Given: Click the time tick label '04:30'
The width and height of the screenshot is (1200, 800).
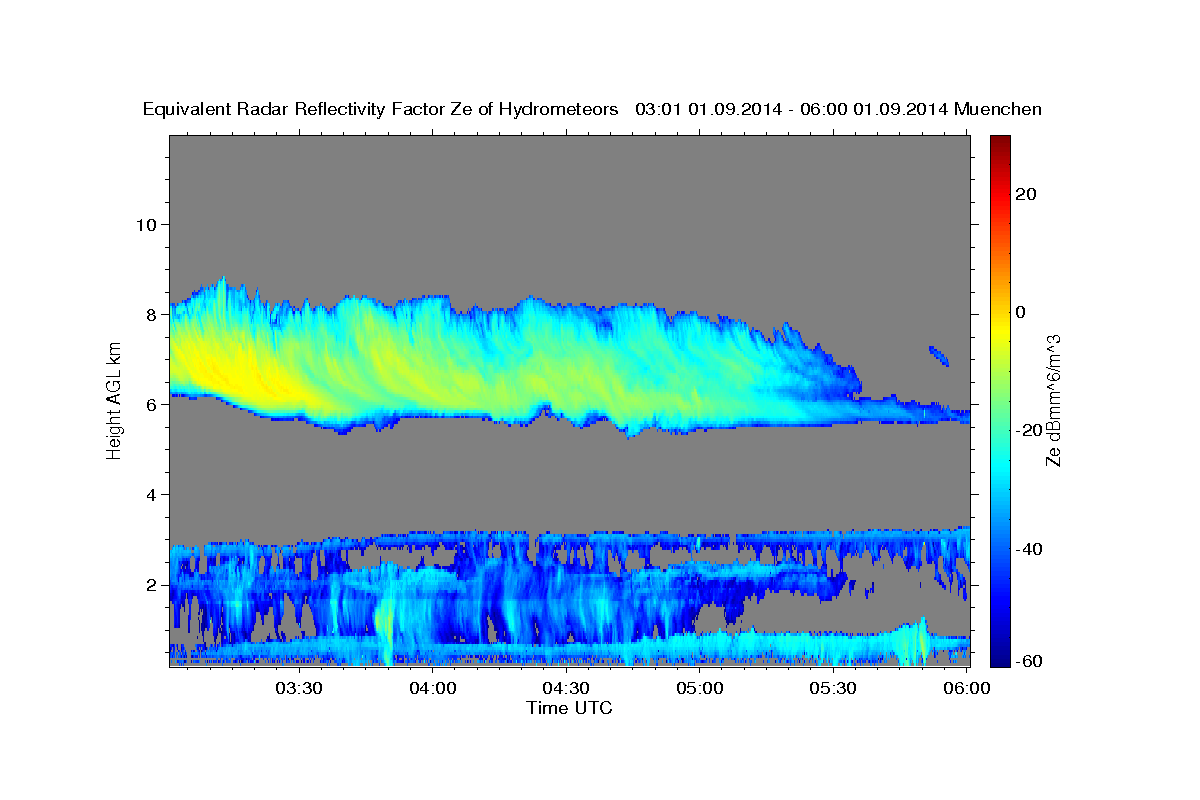Looking at the screenshot, I should tap(565, 688).
